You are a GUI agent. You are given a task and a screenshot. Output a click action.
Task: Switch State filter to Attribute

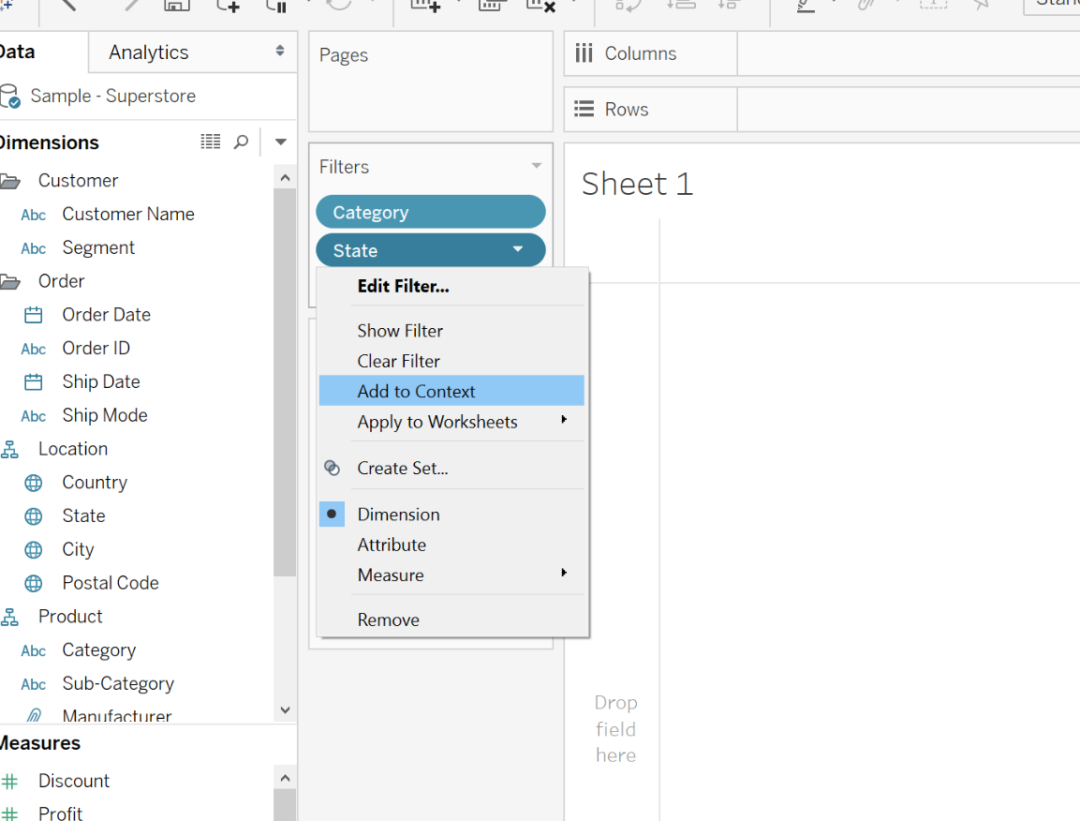coord(391,544)
